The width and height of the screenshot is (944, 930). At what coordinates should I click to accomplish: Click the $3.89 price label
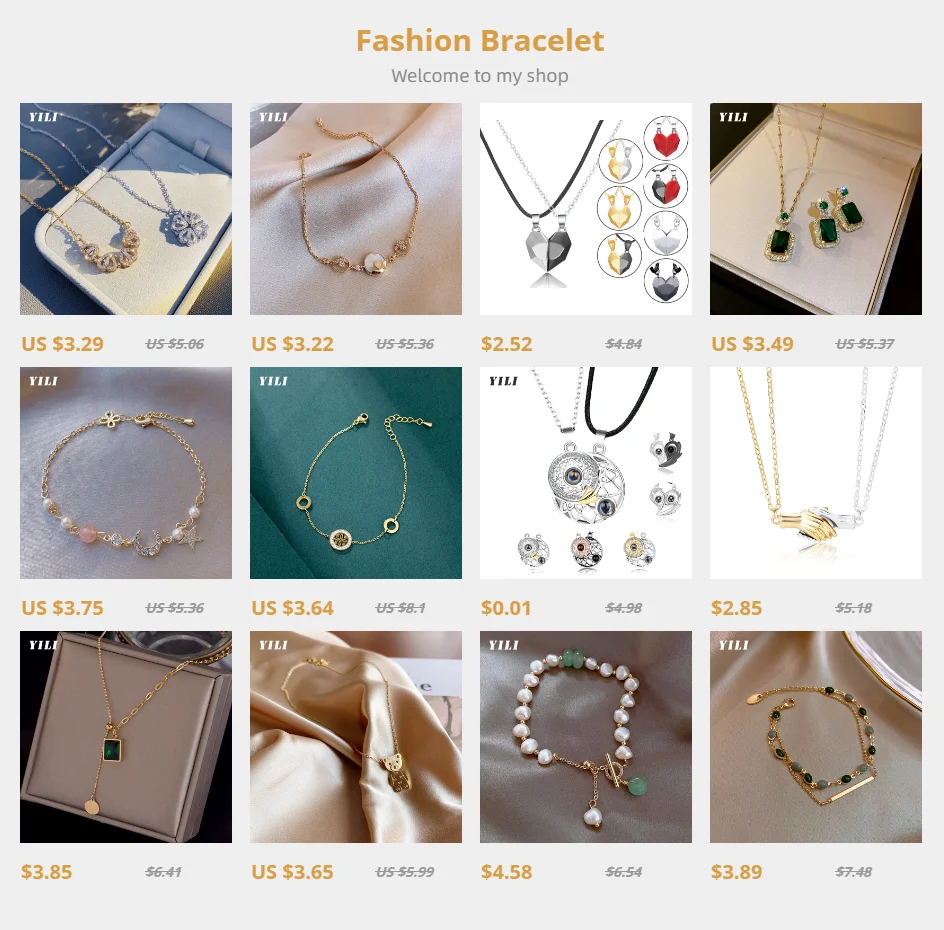[736, 872]
